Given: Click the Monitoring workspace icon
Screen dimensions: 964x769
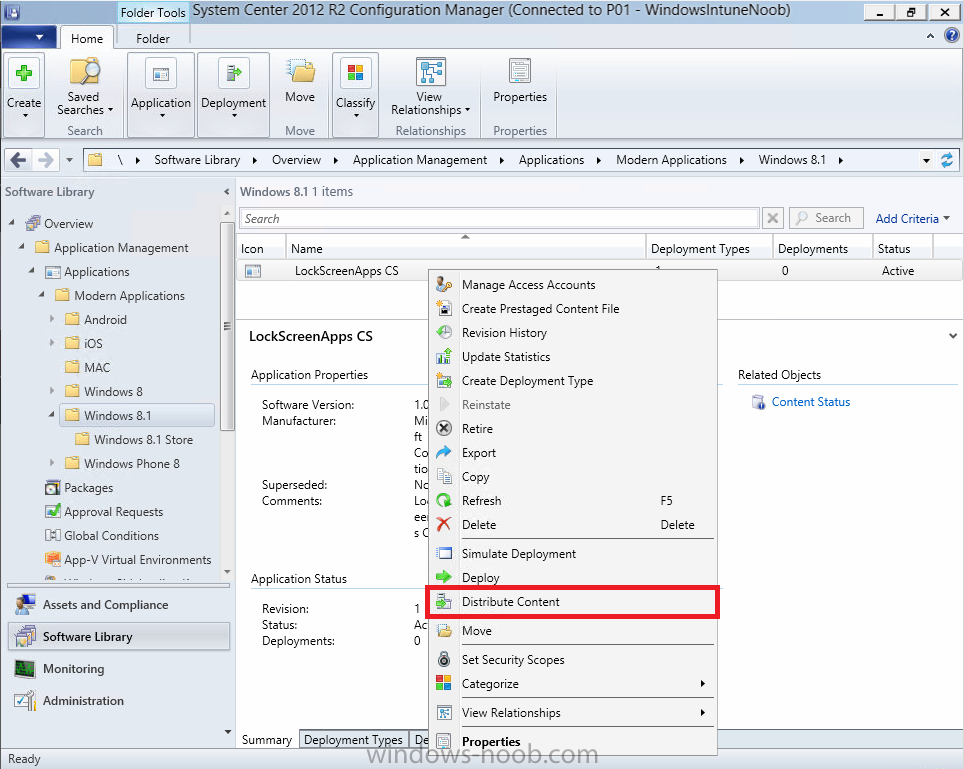Looking at the screenshot, I should [25, 669].
